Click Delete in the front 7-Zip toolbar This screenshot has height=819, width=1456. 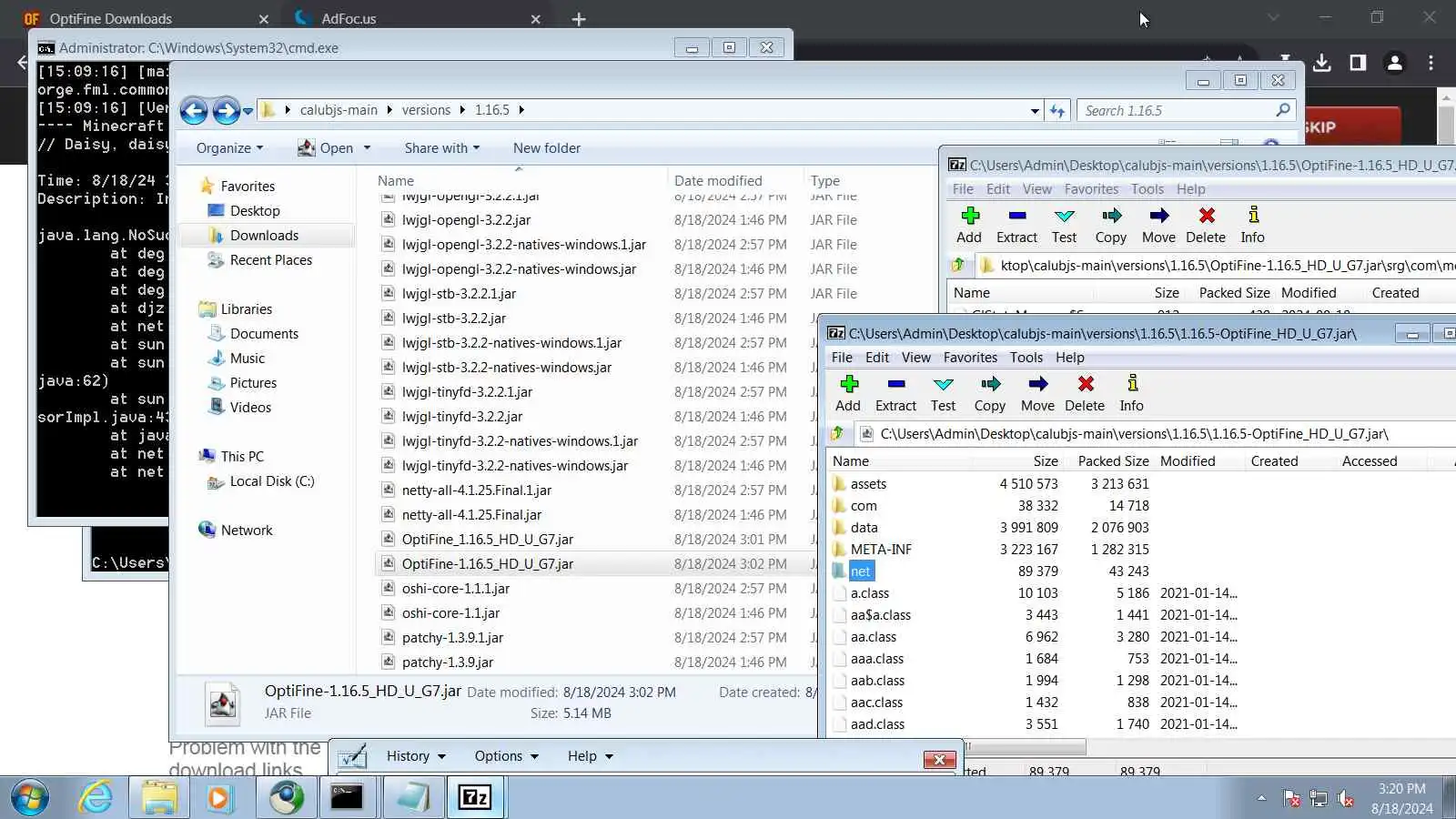pos(1085,393)
